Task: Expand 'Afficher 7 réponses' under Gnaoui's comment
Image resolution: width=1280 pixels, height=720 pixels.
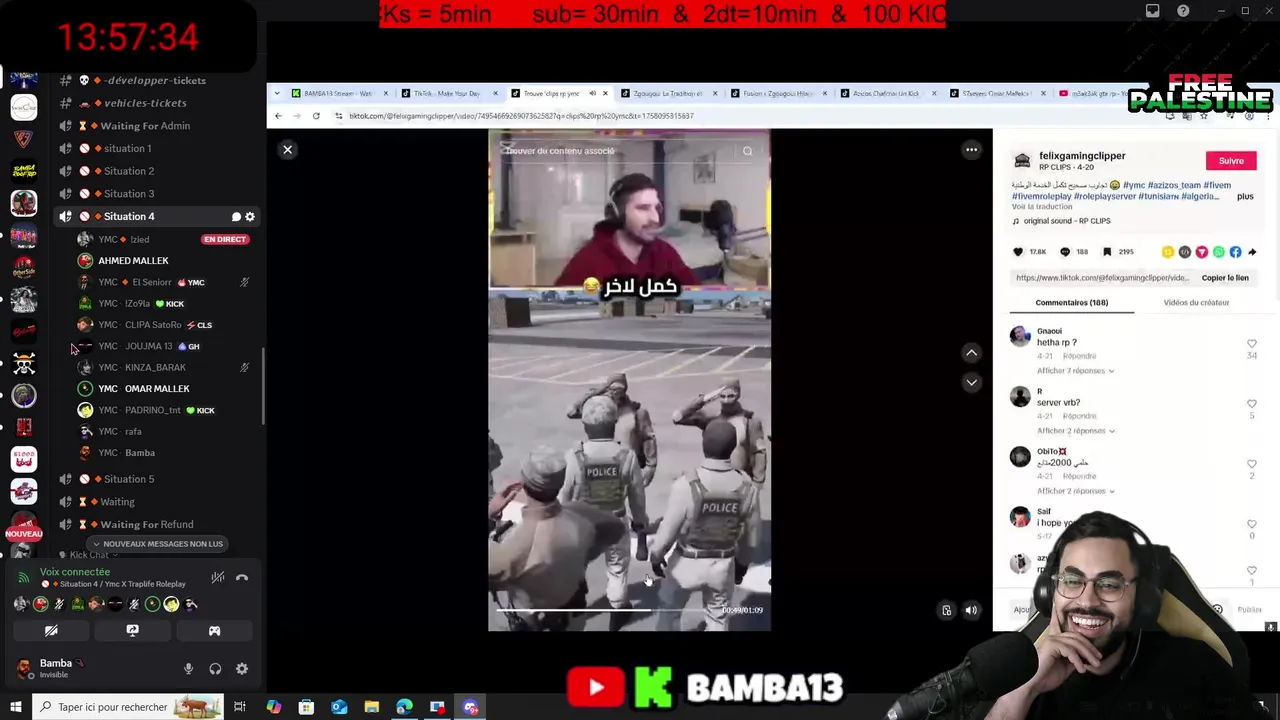Action: pos(1075,371)
